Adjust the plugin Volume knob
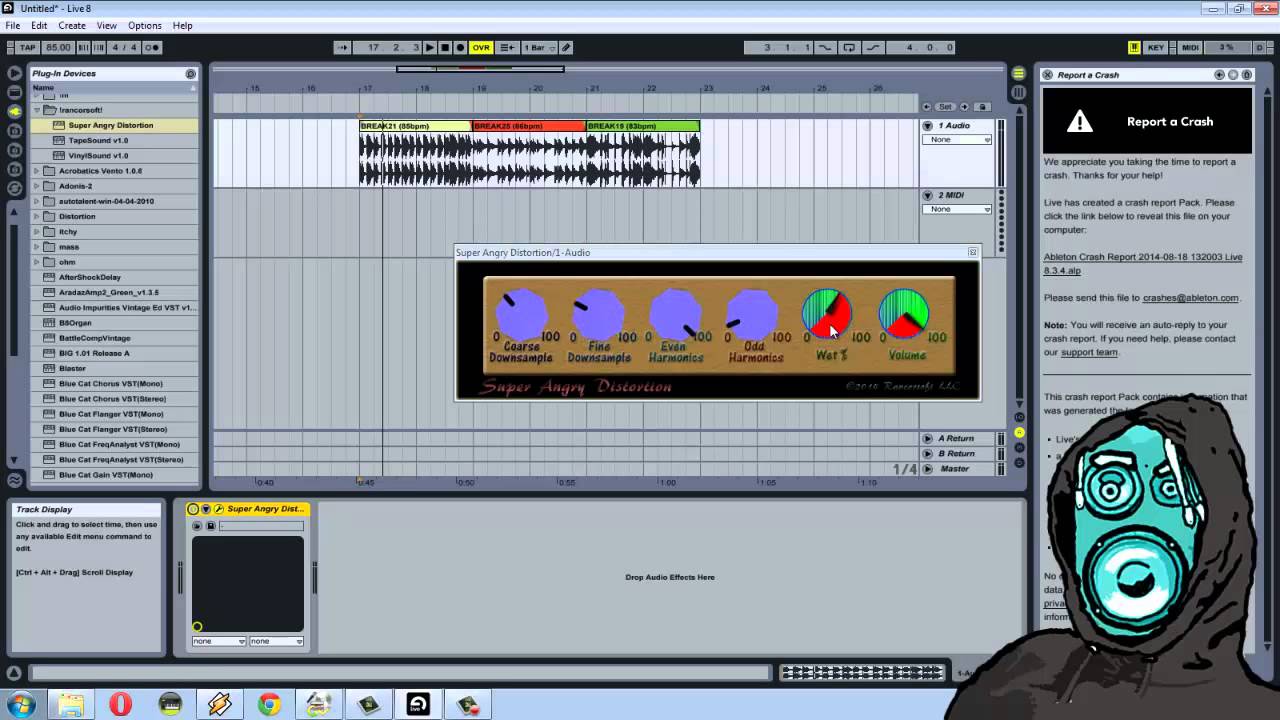This screenshot has height=720, width=1280. tap(904, 315)
